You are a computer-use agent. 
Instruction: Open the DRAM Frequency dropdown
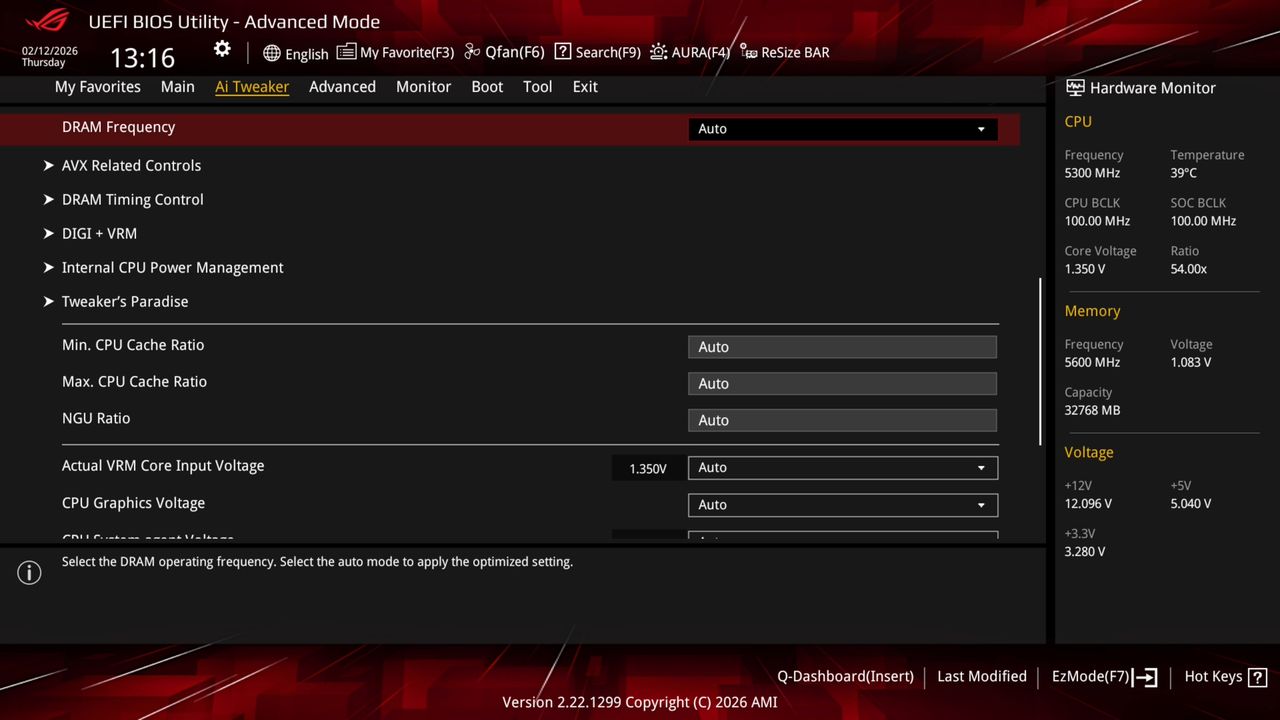(x=841, y=129)
